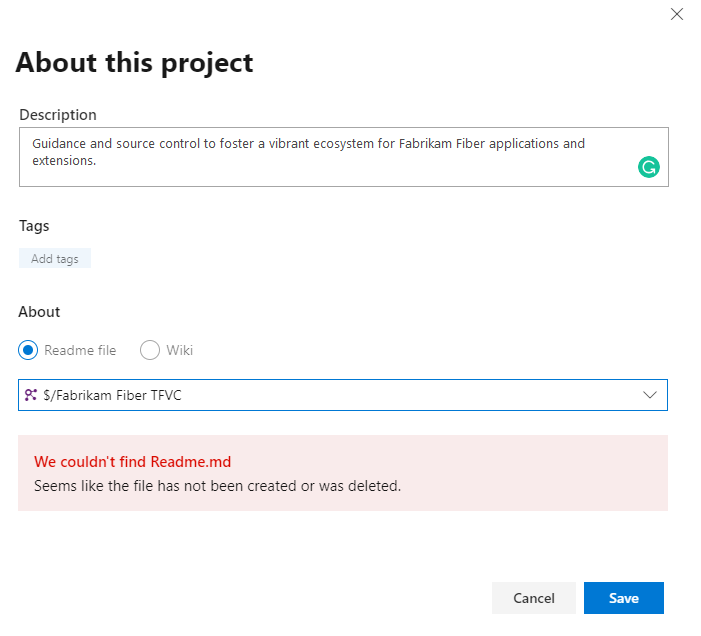701x636 pixels.
Task: Click the Description field label
Action: tap(58, 115)
